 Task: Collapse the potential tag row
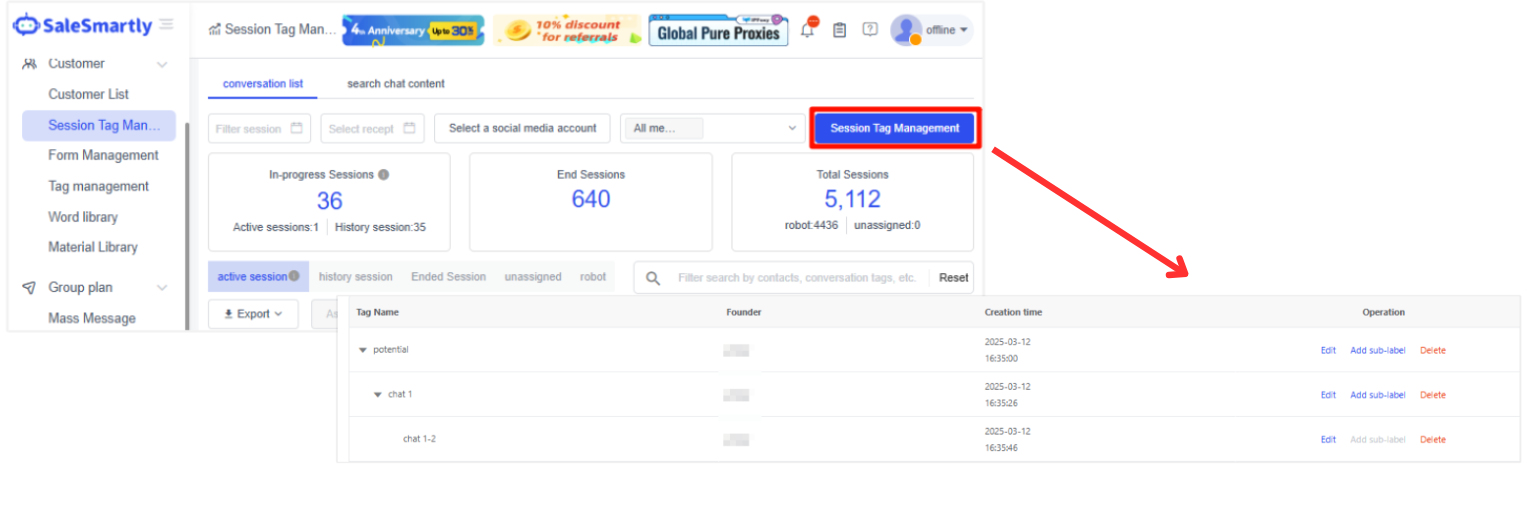[362, 350]
